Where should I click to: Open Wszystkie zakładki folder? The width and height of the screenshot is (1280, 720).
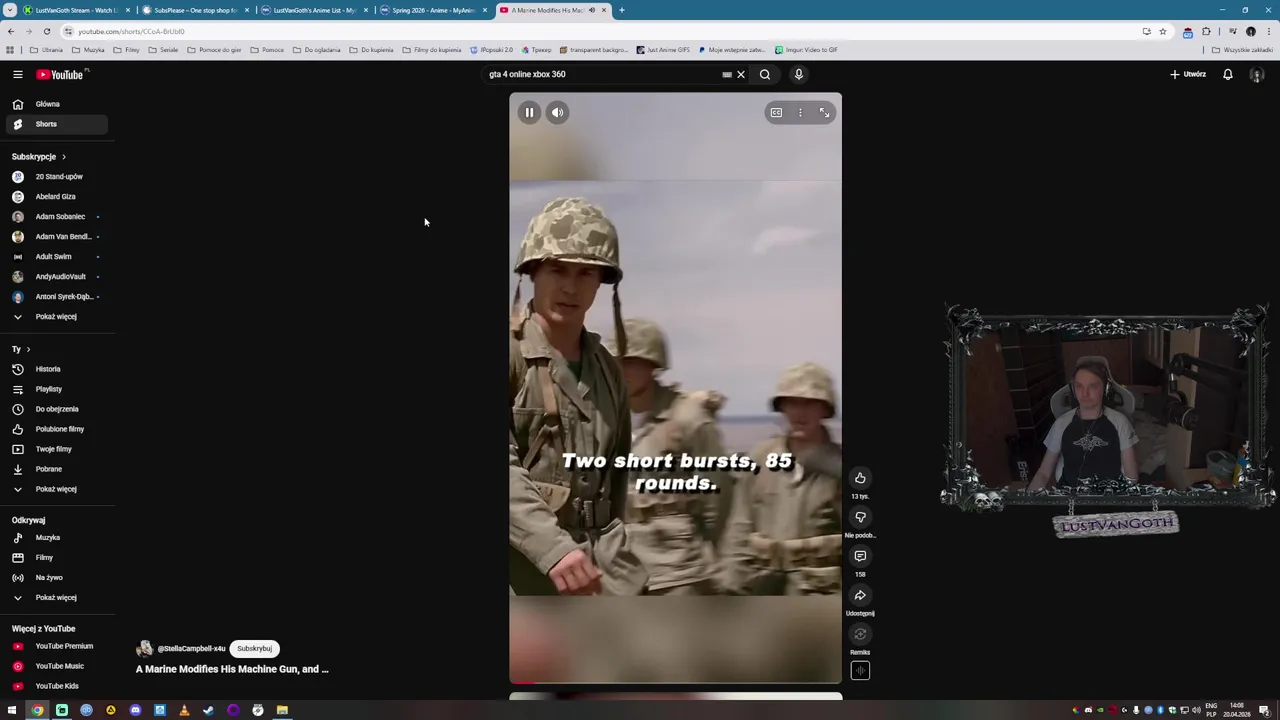tap(1244, 50)
